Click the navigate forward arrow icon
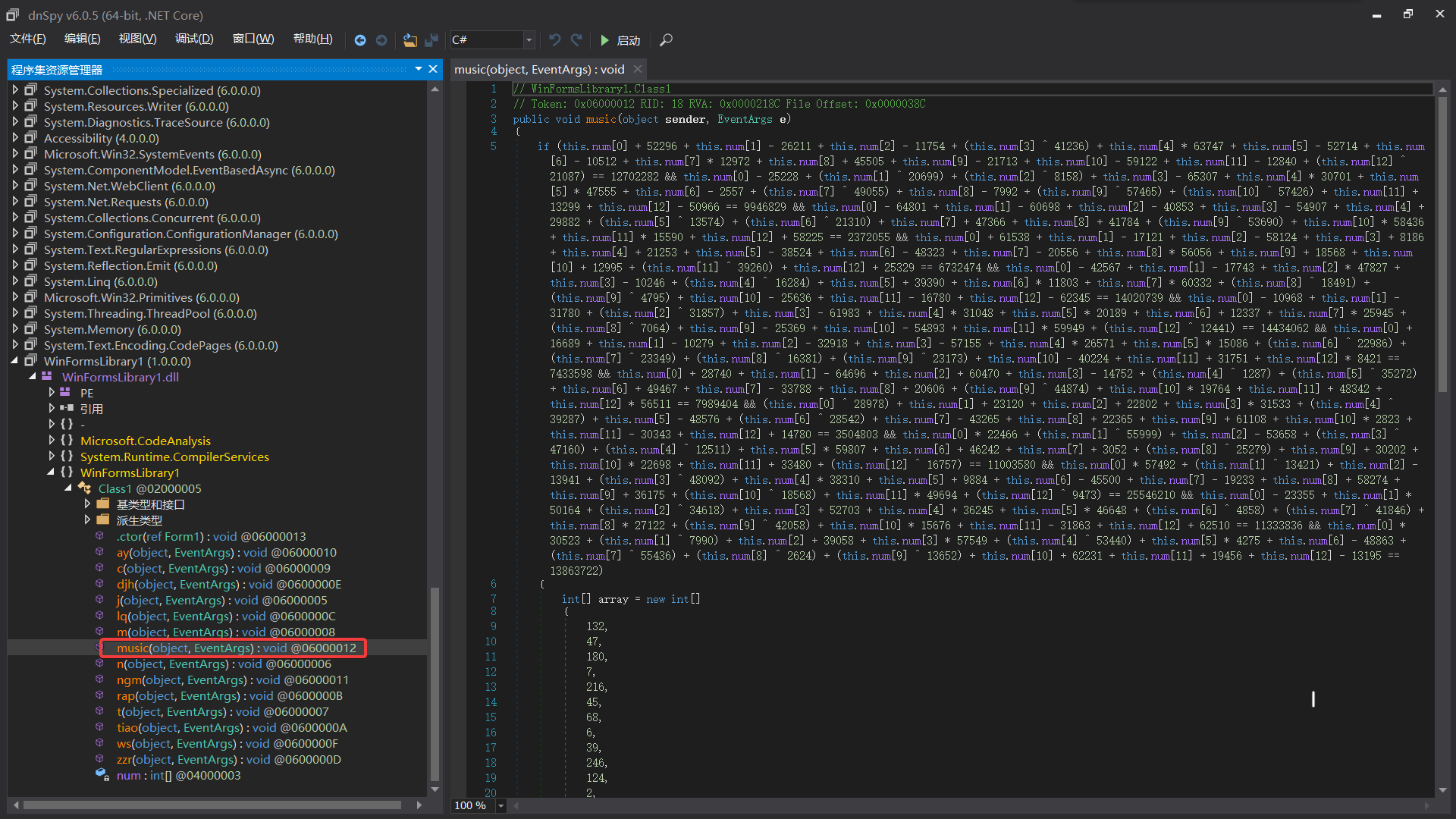Image resolution: width=1456 pixels, height=819 pixels. pyautogui.click(x=381, y=40)
